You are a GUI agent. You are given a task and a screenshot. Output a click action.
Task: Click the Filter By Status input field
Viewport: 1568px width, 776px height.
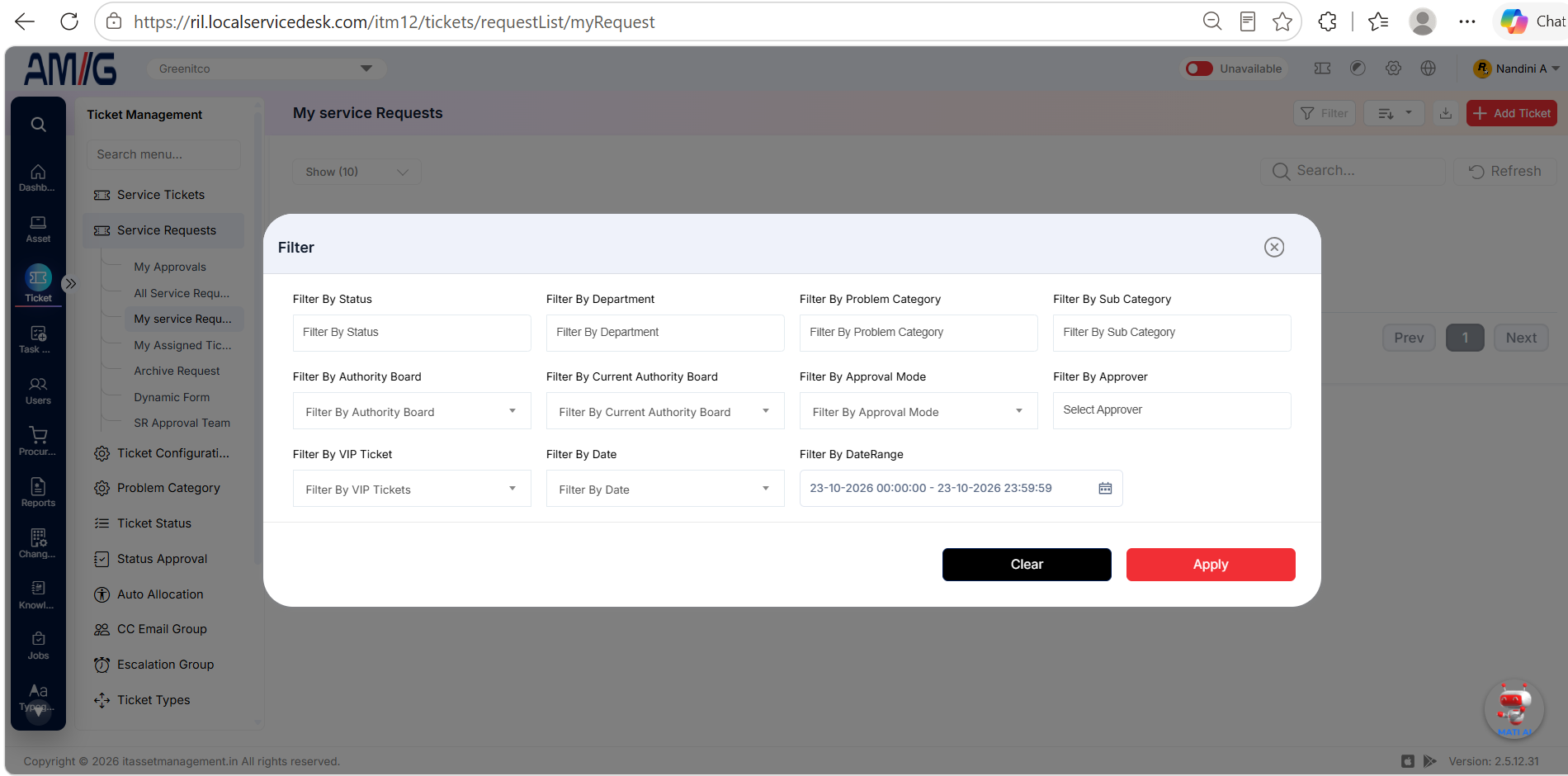[x=412, y=333]
